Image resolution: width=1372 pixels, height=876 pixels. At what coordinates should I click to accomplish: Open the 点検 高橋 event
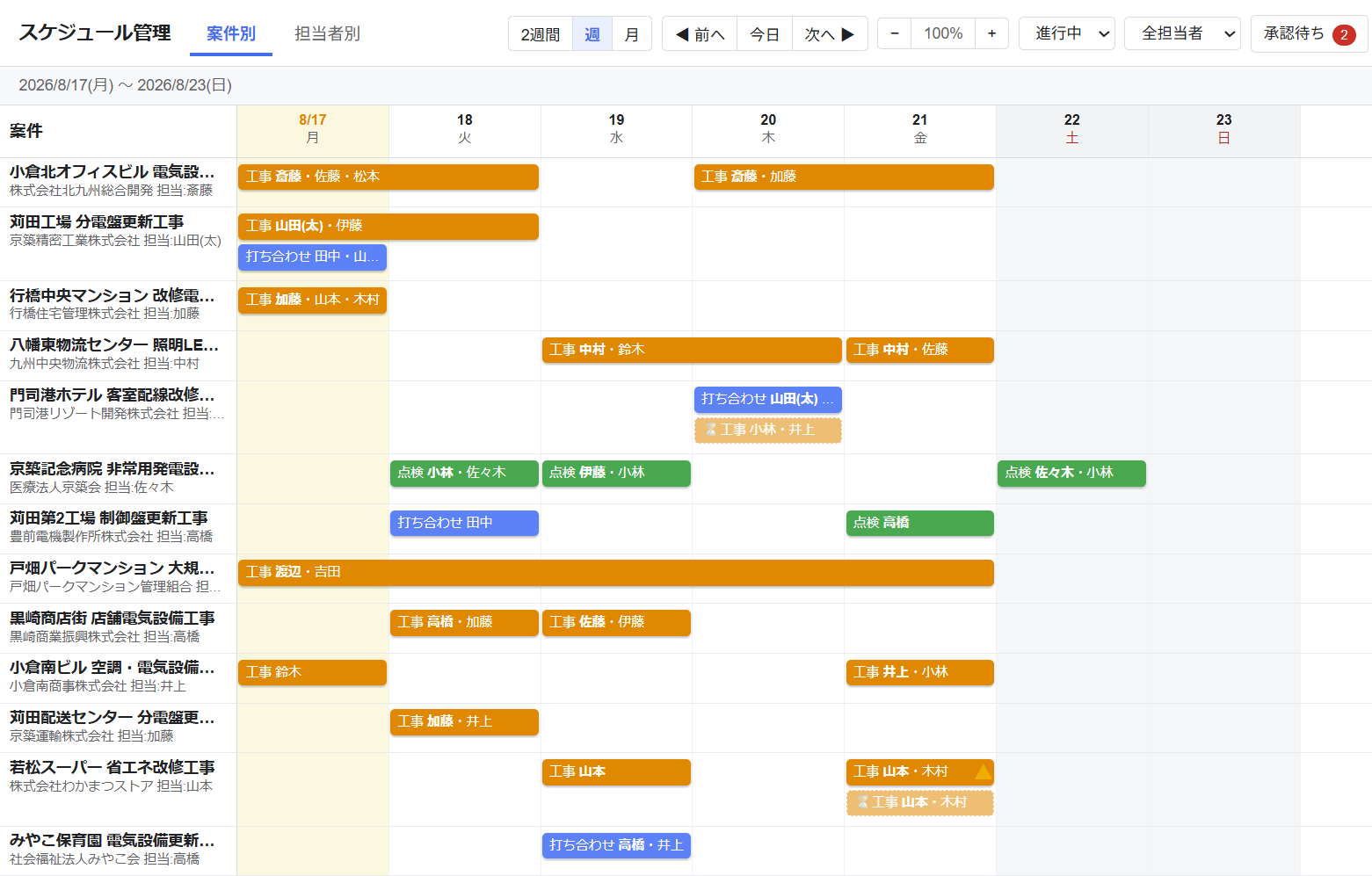(x=920, y=523)
